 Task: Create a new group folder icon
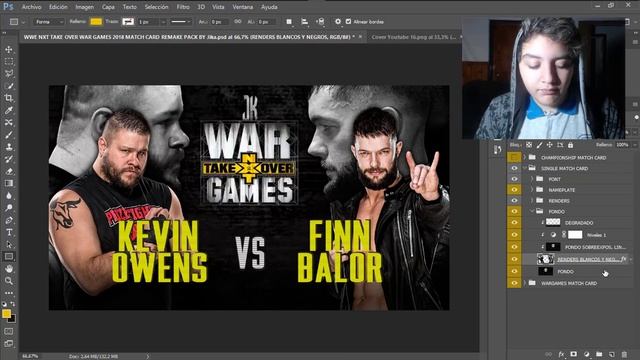coord(599,354)
